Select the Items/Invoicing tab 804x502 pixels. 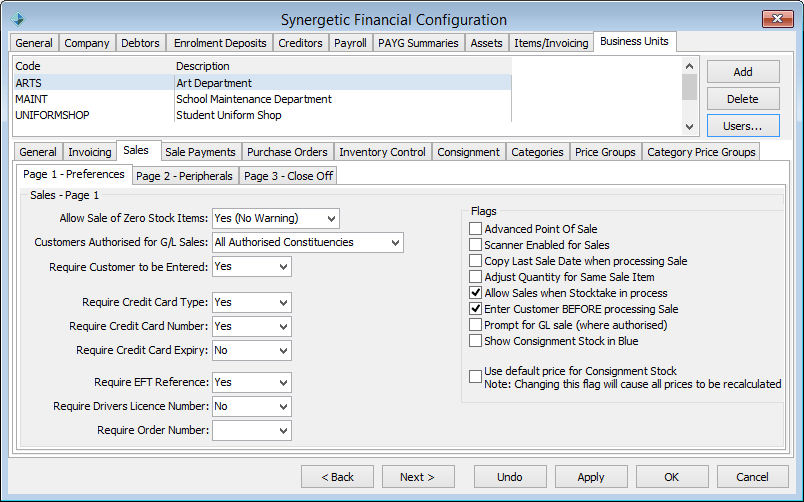tap(551, 43)
